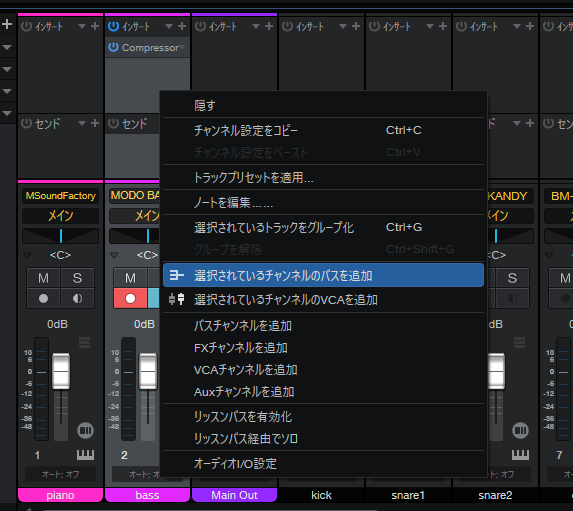573x511 pixels.
Task: Choose 選択されているチャンネルのVCAを追加 entry
Action: (x=323, y=300)
